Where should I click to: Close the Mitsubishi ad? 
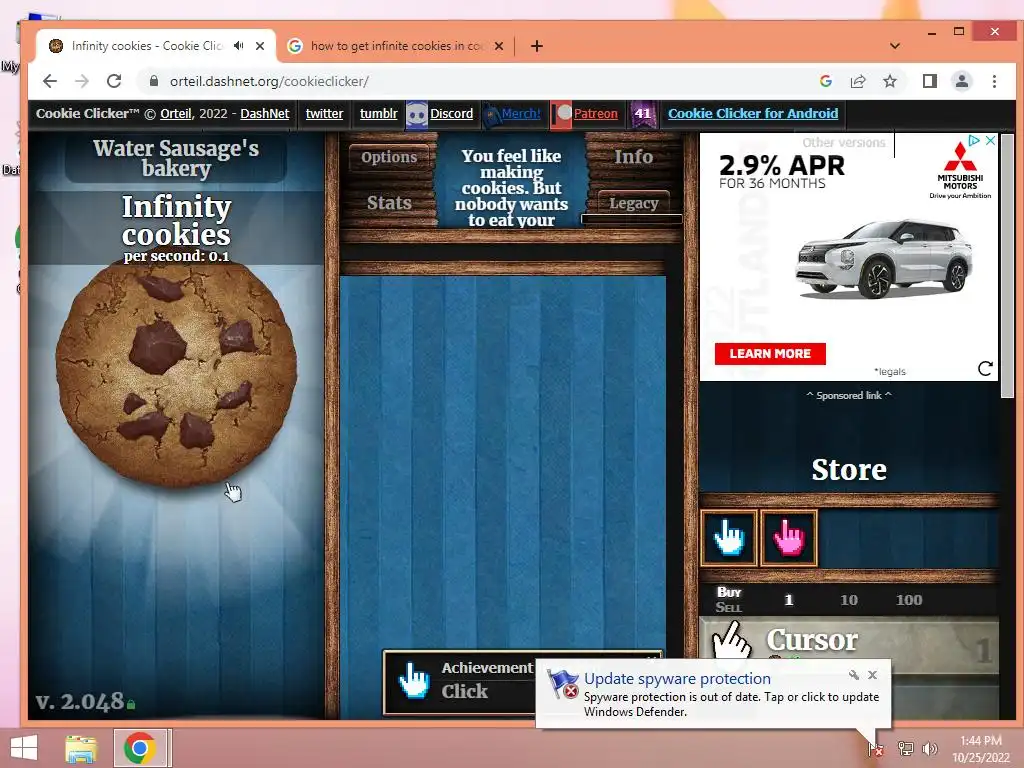point(990,140)
